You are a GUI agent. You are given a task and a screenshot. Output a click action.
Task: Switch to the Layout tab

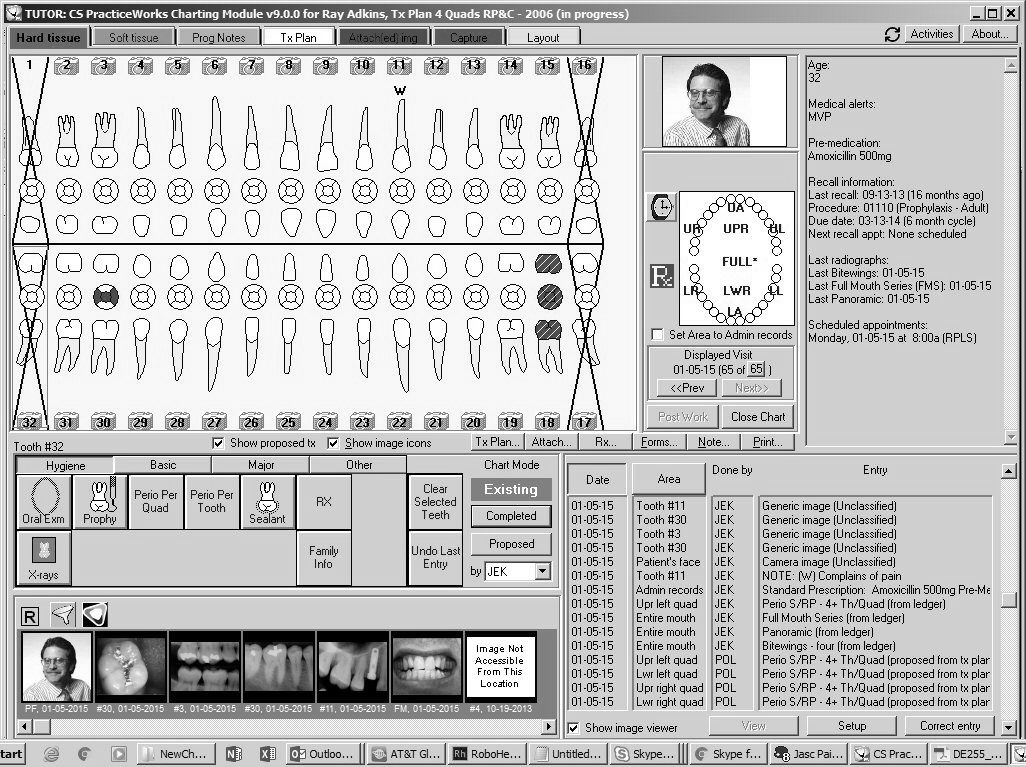pyautogui.click(x=543, y=37)
